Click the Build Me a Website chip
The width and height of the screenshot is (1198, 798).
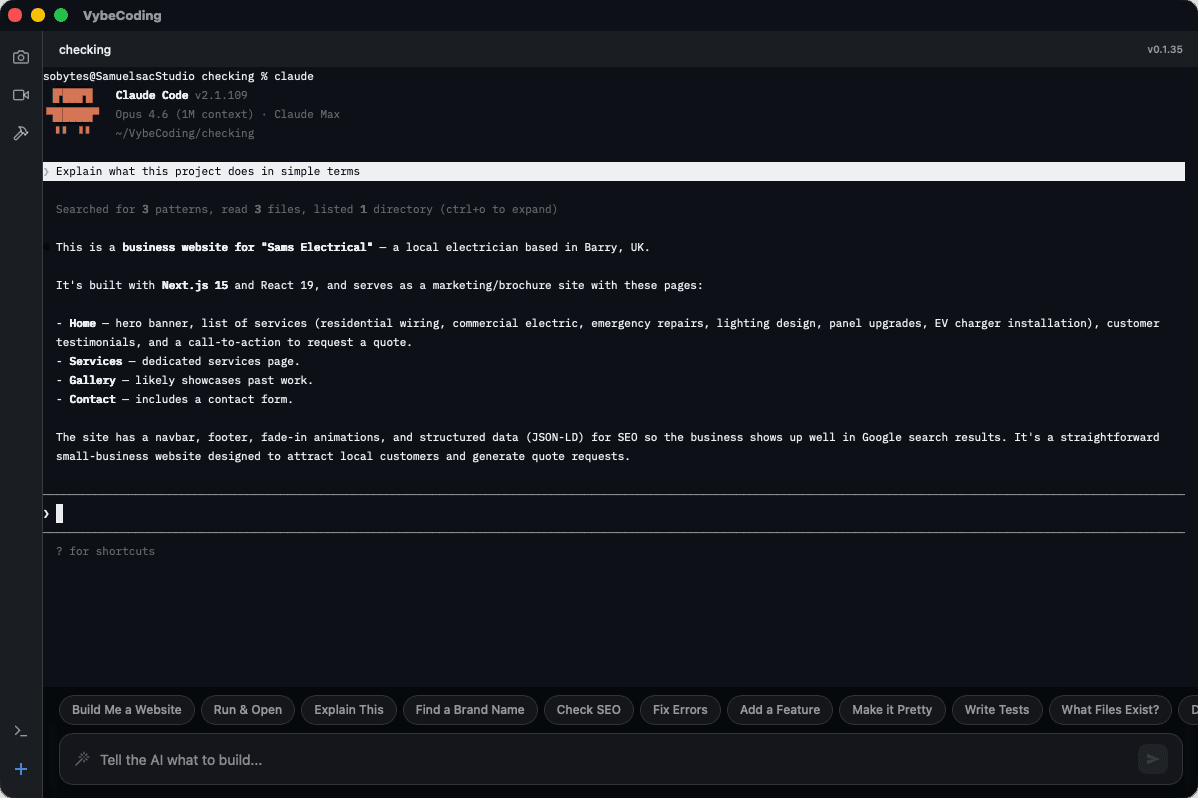[x=127, y=709]
